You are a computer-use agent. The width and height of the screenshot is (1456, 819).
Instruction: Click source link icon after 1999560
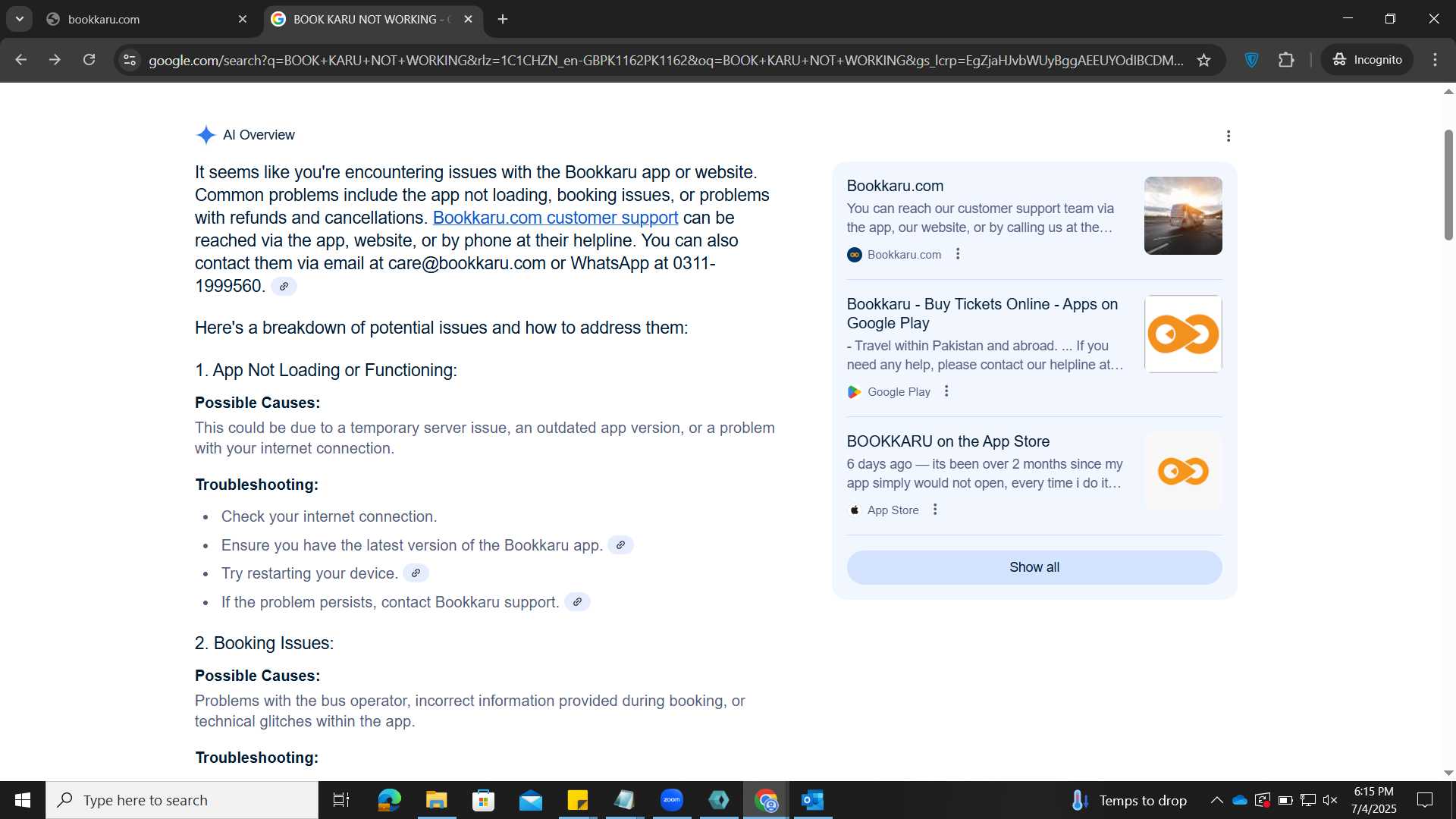[x=284, y=287]
